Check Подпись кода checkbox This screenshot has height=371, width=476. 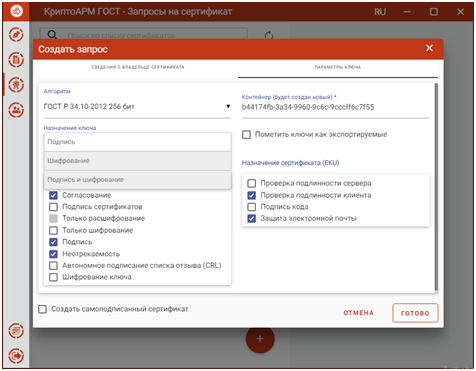252,207
